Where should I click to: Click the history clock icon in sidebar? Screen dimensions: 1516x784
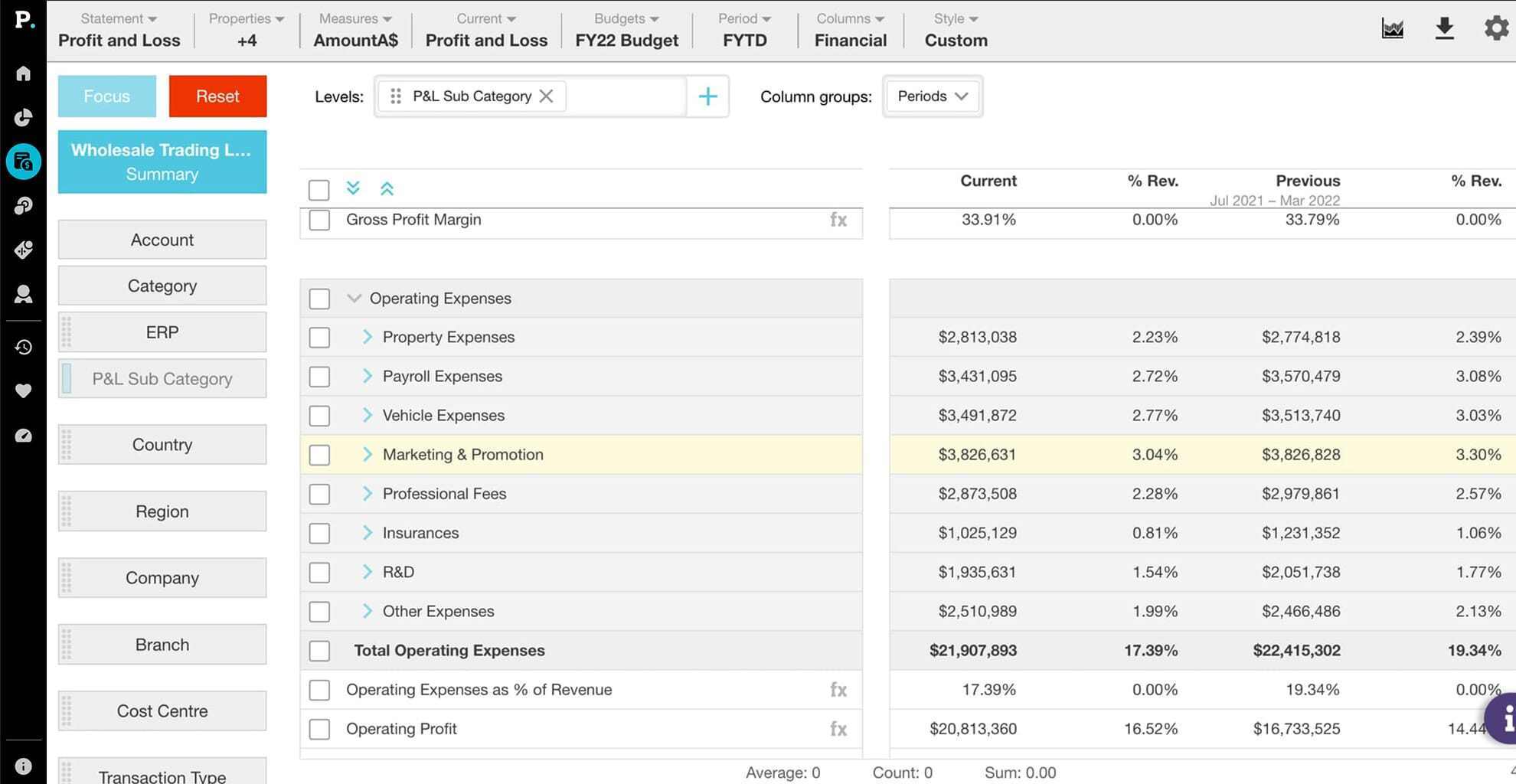coord(23,347)
